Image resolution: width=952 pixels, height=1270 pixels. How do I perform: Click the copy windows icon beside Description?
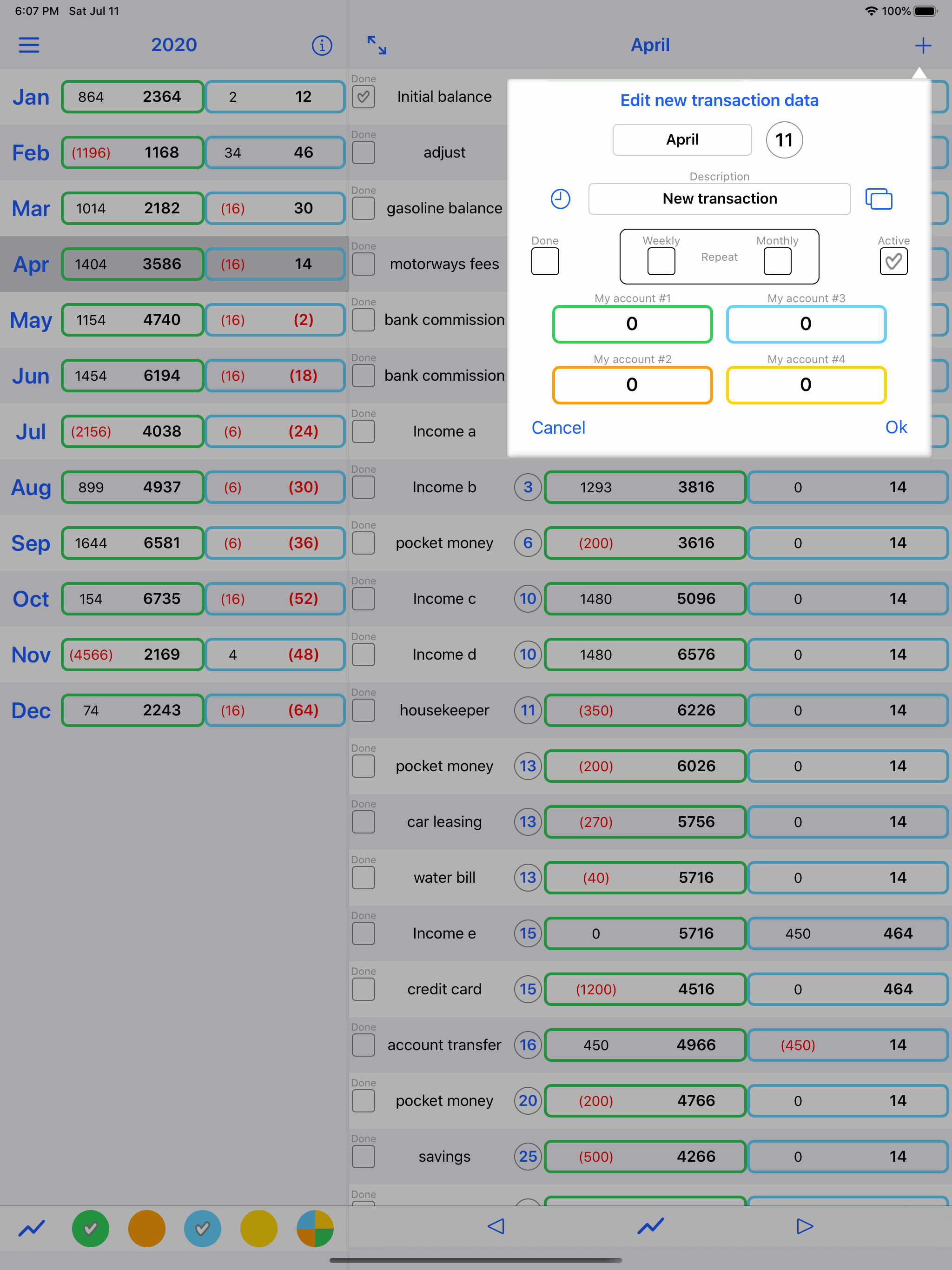(x=879, y=198)
